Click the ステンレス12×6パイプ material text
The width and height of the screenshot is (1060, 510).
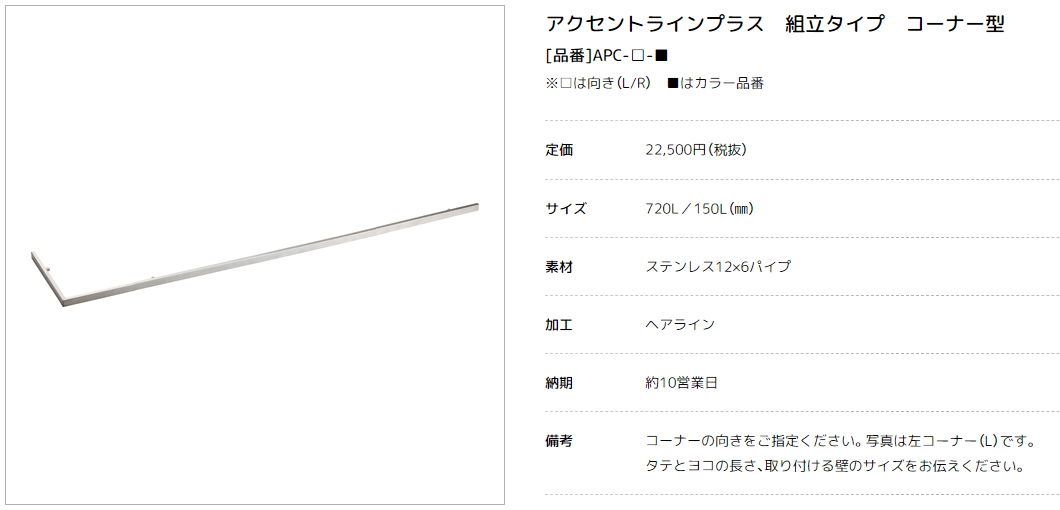tap(718, 266)
